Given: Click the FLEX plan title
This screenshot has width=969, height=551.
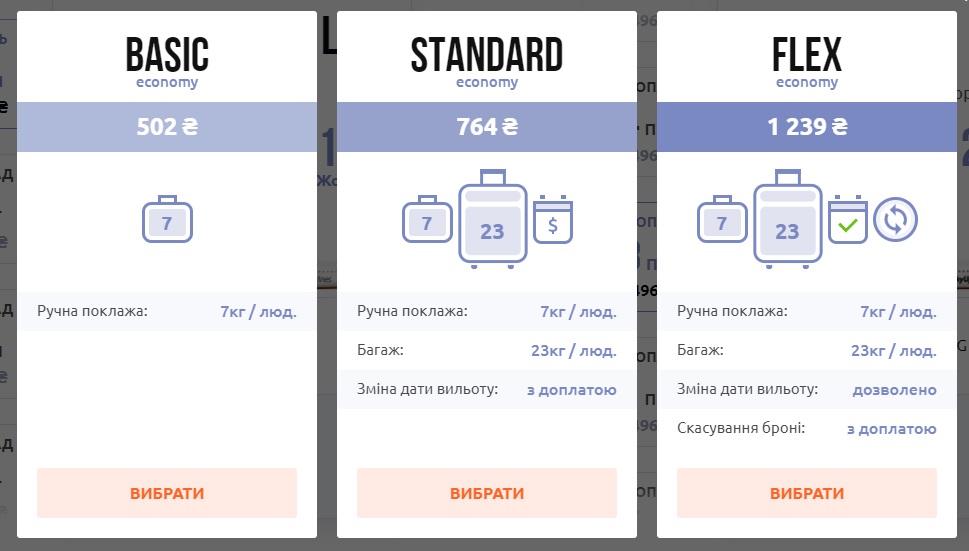Looking at the screenshot, I should pyautogui.click(x=807, y=54).
